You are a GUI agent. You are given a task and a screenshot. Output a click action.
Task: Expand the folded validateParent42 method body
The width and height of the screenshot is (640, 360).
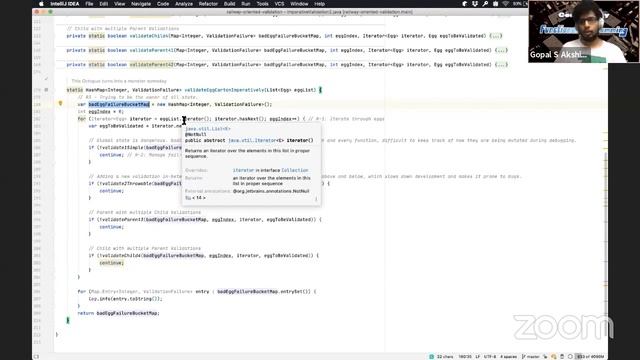501,64
